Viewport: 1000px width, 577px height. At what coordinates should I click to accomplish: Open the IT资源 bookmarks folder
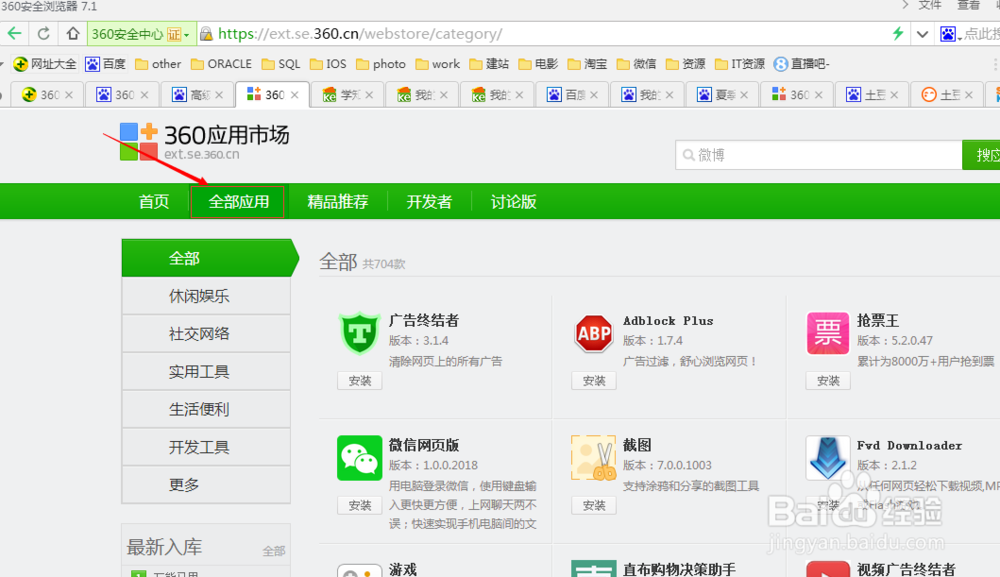tap(740, 64)
